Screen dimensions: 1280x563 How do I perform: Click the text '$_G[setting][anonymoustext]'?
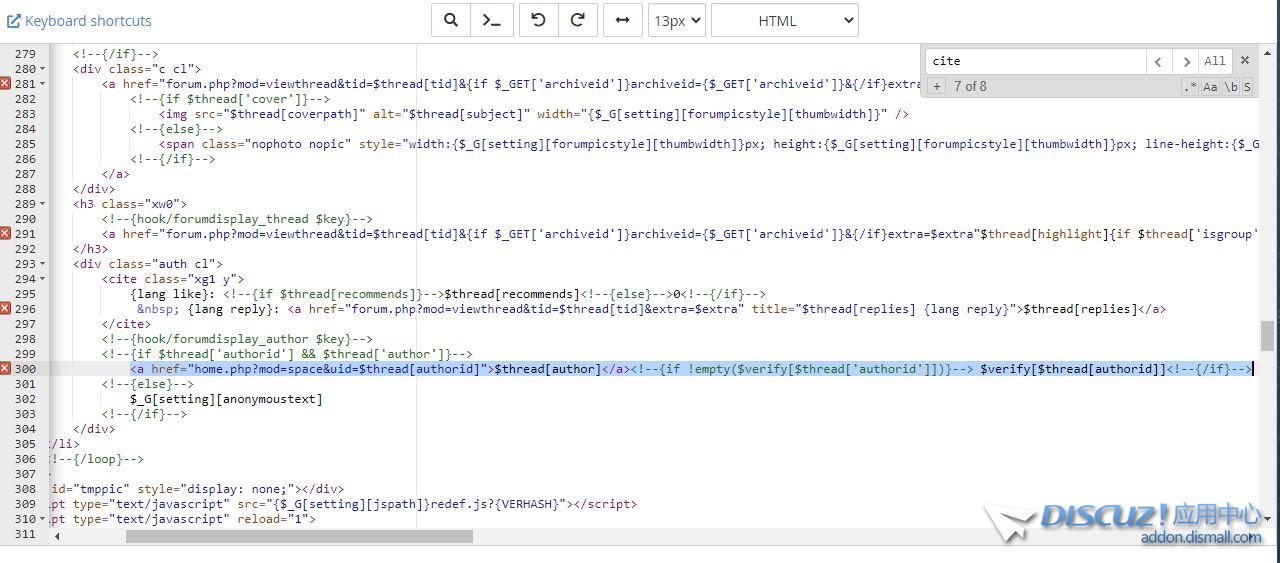tap(226, 399)
